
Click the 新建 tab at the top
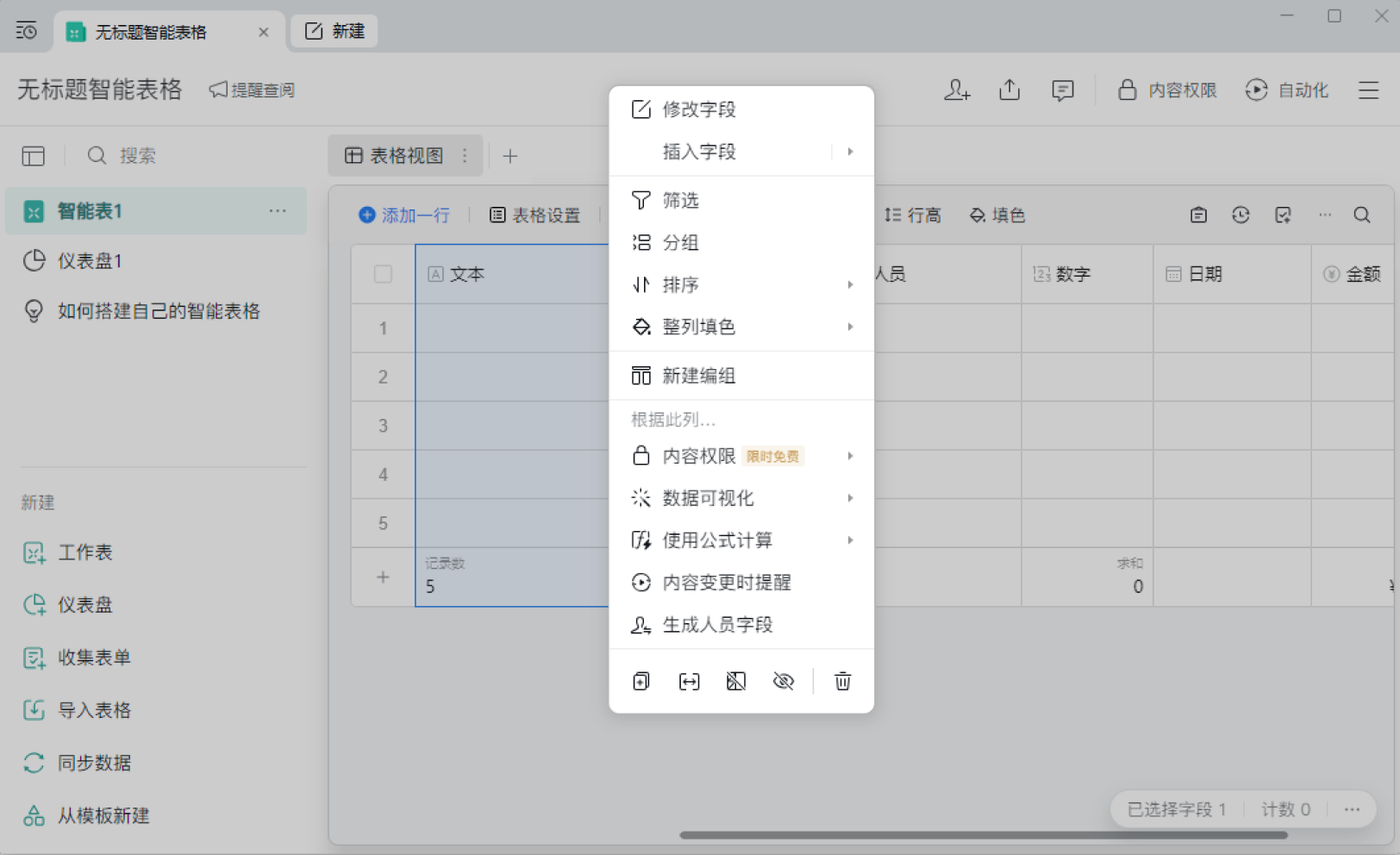click(334, 31)
